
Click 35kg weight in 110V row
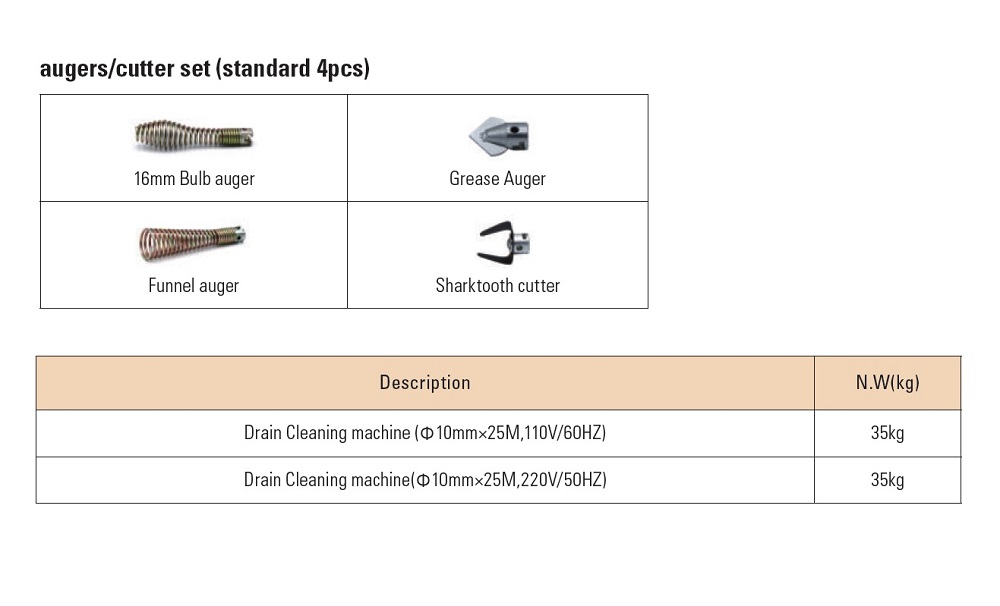pyautogui.click(x=887, y=433)
